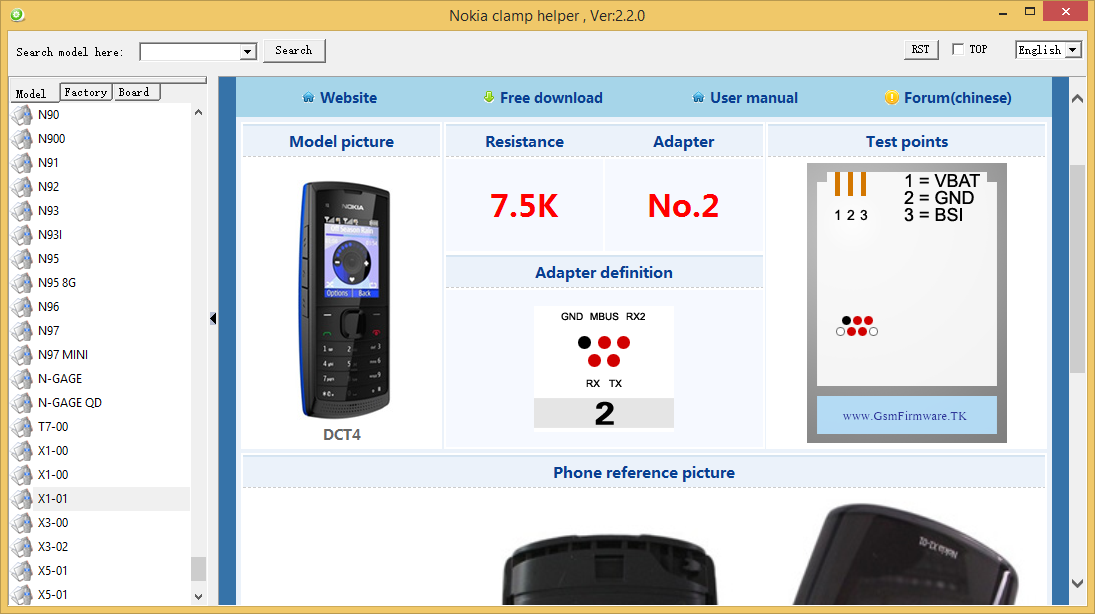Click the green app icon in the title bar

[x=17, y=14]
